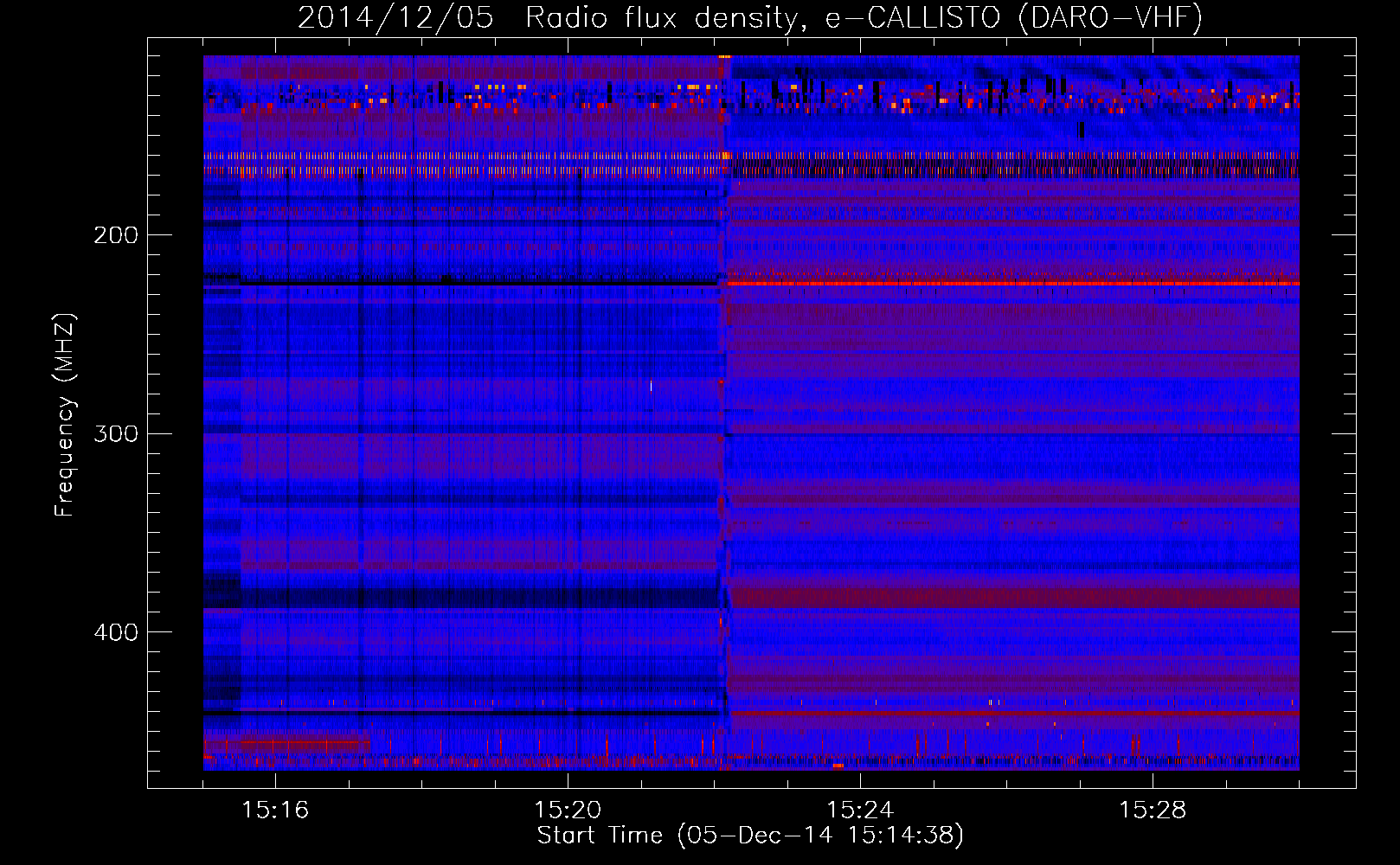Click the 15:16 time tick label
1400x865 pixels.
tap(275, 810)
